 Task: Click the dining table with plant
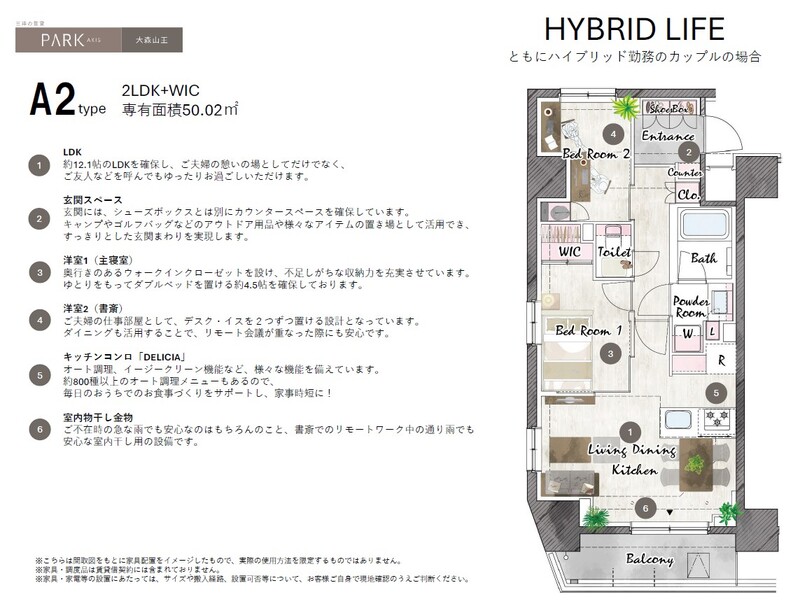tap(695, 464)
